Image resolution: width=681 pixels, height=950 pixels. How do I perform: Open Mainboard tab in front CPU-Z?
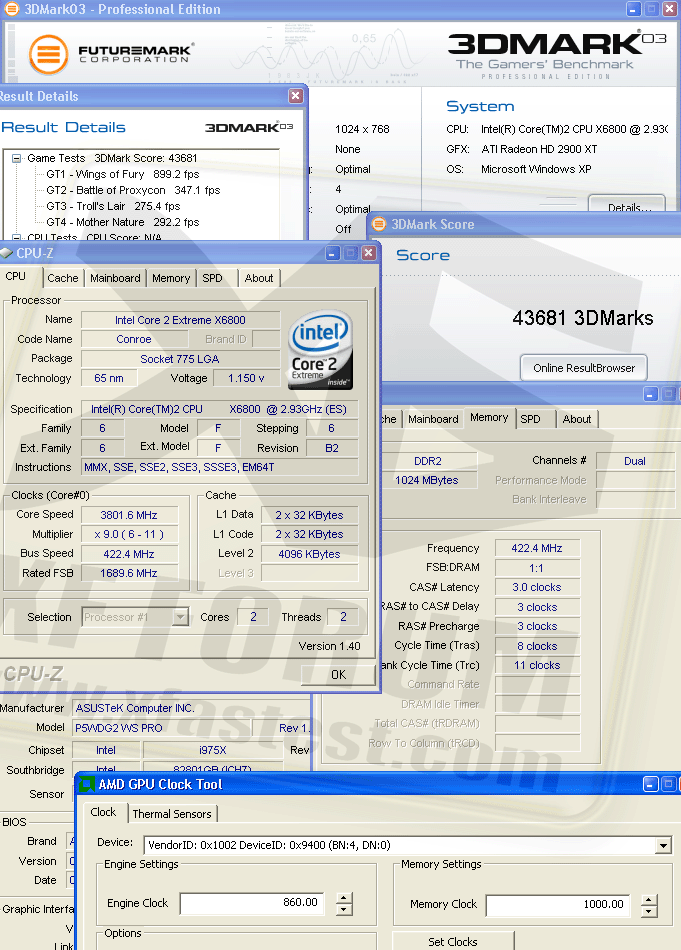[x=115, y=278]
